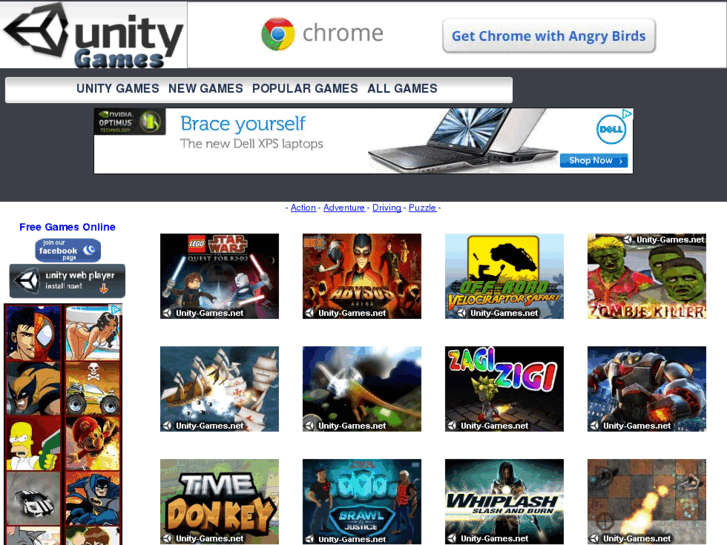Open the Puzzle category link
Image resolution: width=727 pixels, height=545 pixels.
coord(422,208)
